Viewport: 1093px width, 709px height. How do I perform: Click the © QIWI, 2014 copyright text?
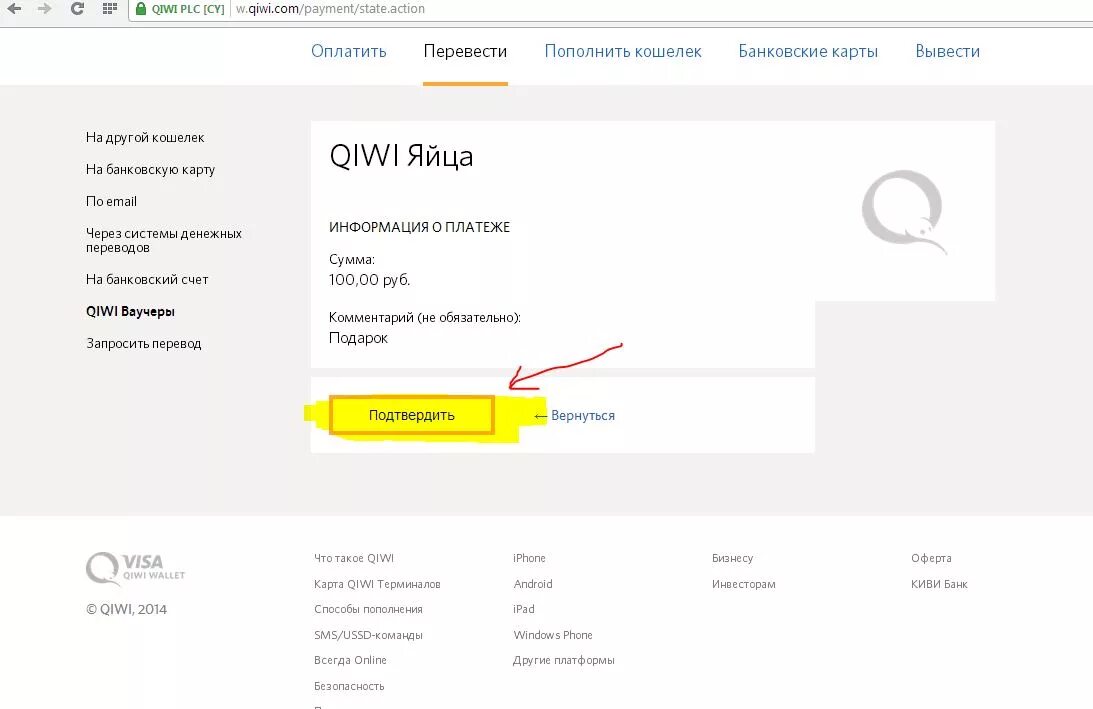126,609
